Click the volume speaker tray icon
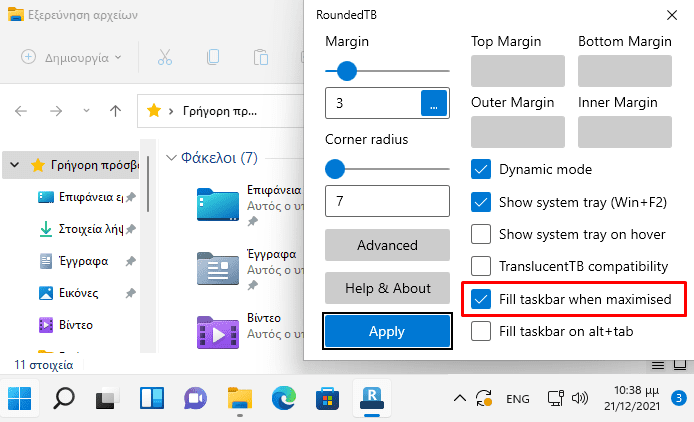The width and height of the screenshot is (694, 422). tap(579, 398)
